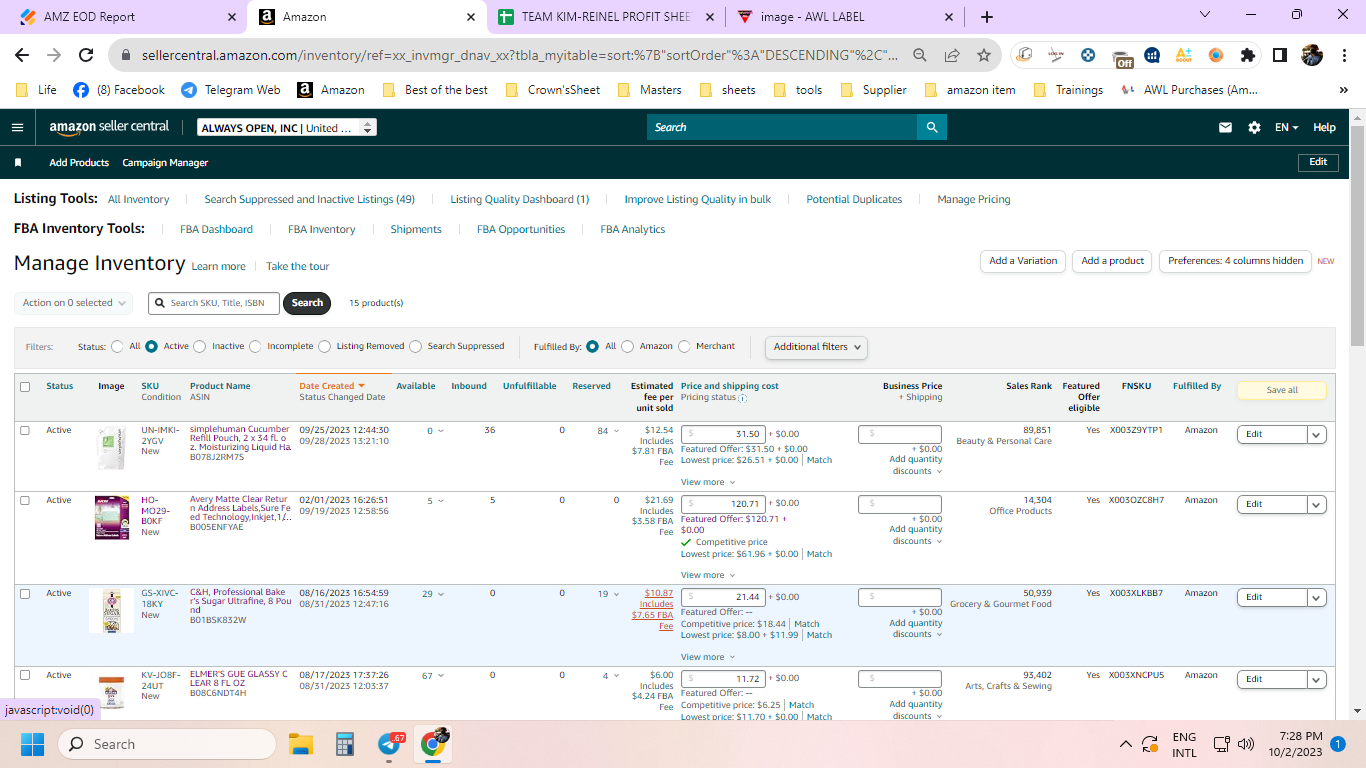Select the checkbox for the ELMER'S GUE row
Image resolution: width=1366 pixels, height=768 pixels.
[25, 675]
